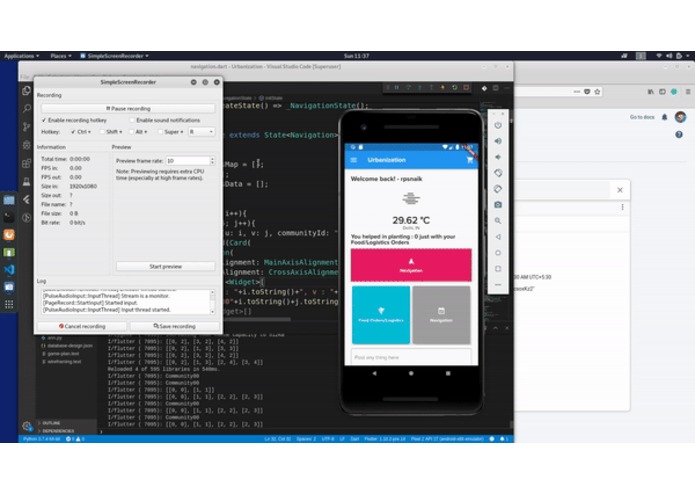Open the Test flask icon in activity bar
The height and width of the screenshot is (494, 695).
coord(27,181)
